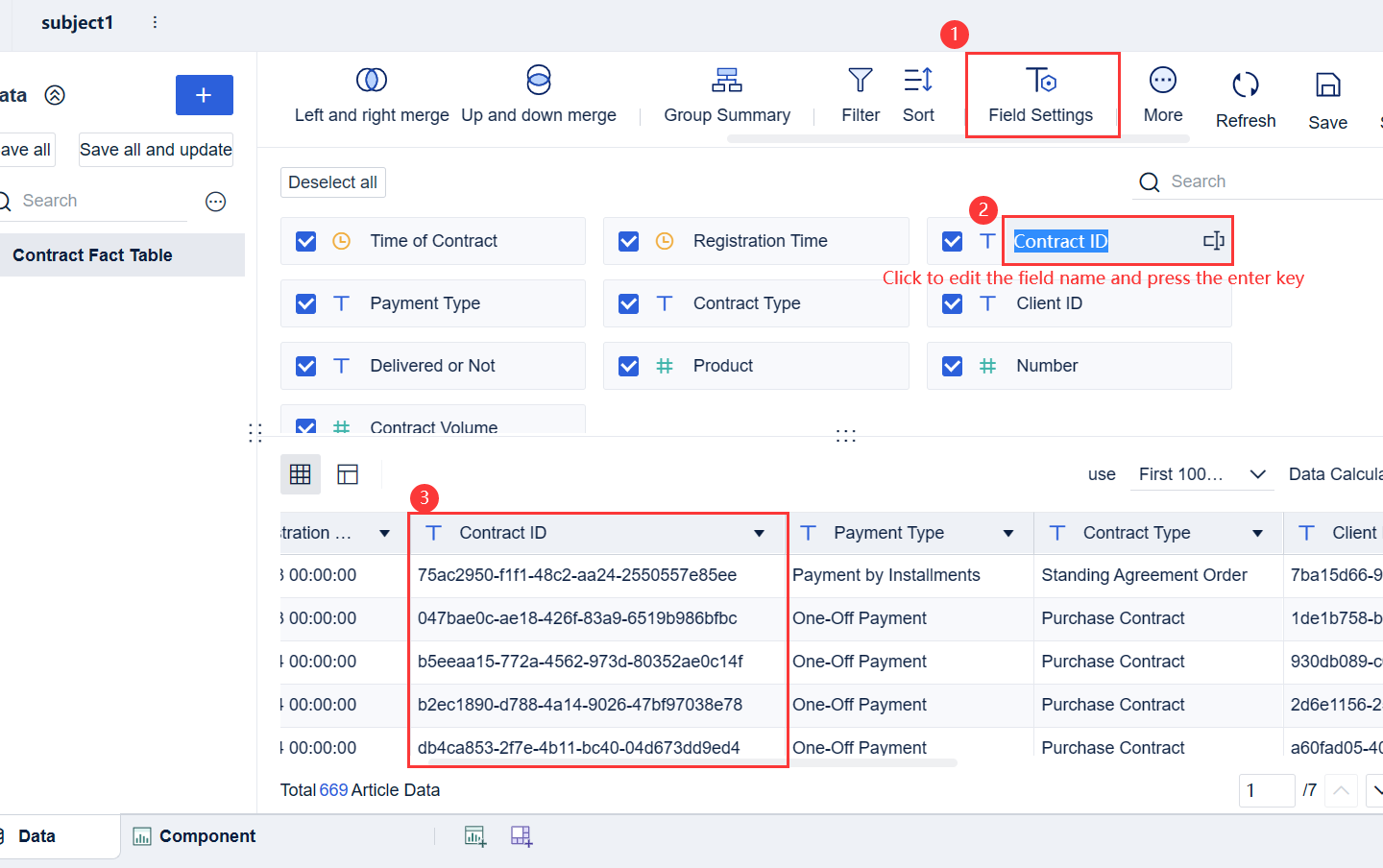Click the add chart component icon
Viewport: 1383px width, 868px height.
[x=474, y=836]
